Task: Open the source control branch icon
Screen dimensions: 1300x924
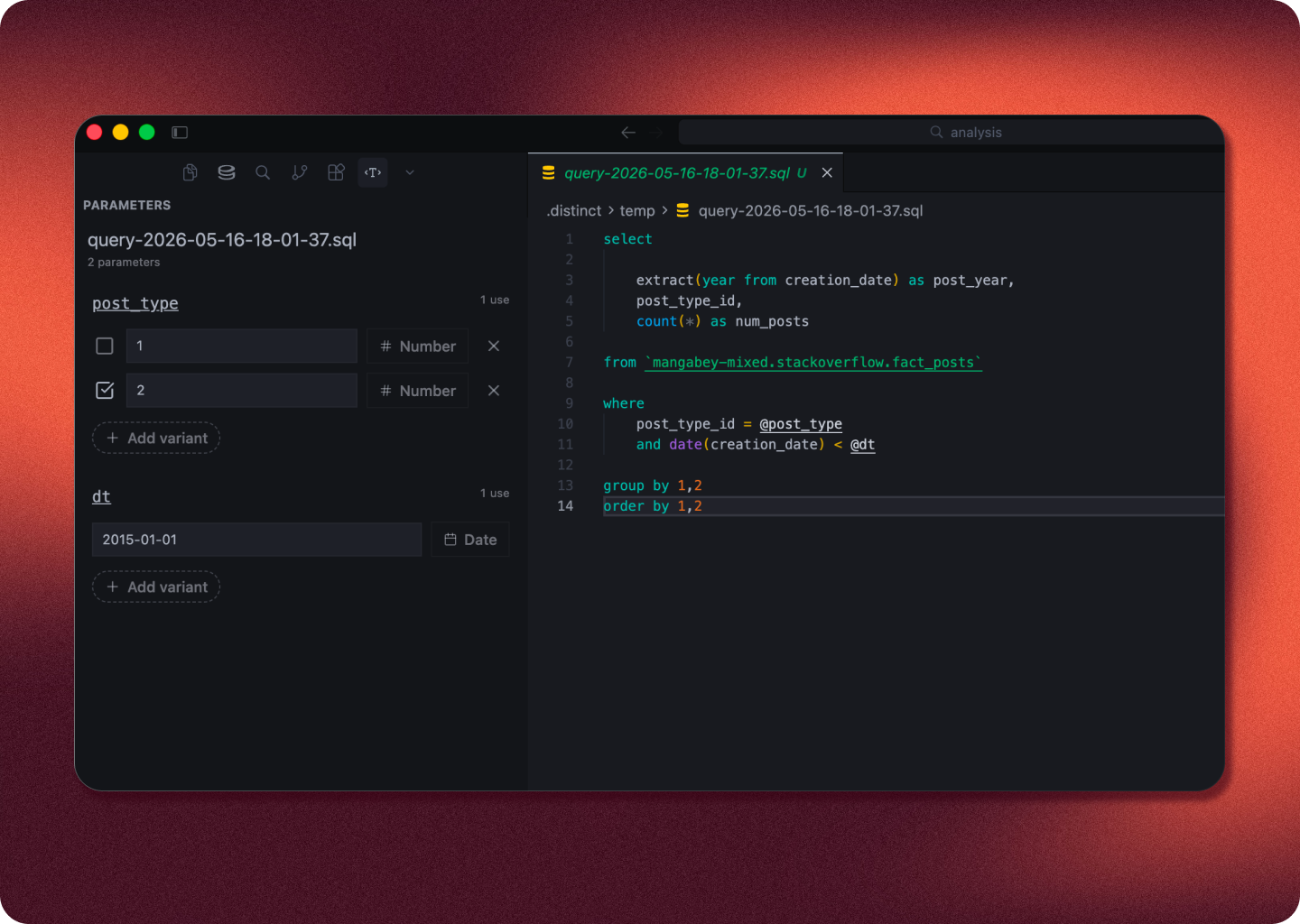Action: coord(300,172)
